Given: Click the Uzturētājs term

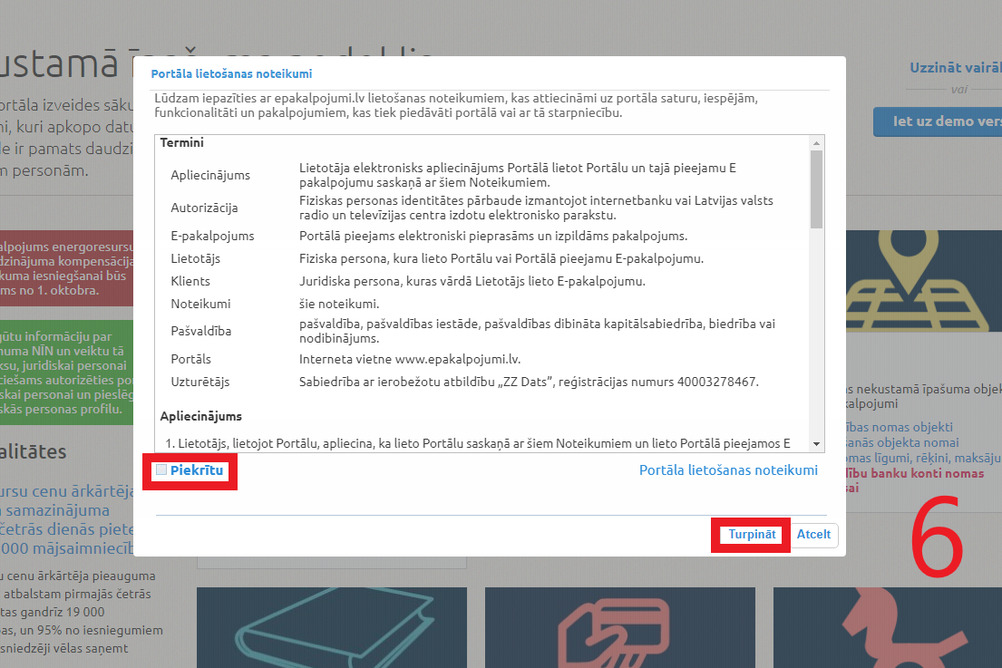Looking at the screenshot, I should click(200, 382).
